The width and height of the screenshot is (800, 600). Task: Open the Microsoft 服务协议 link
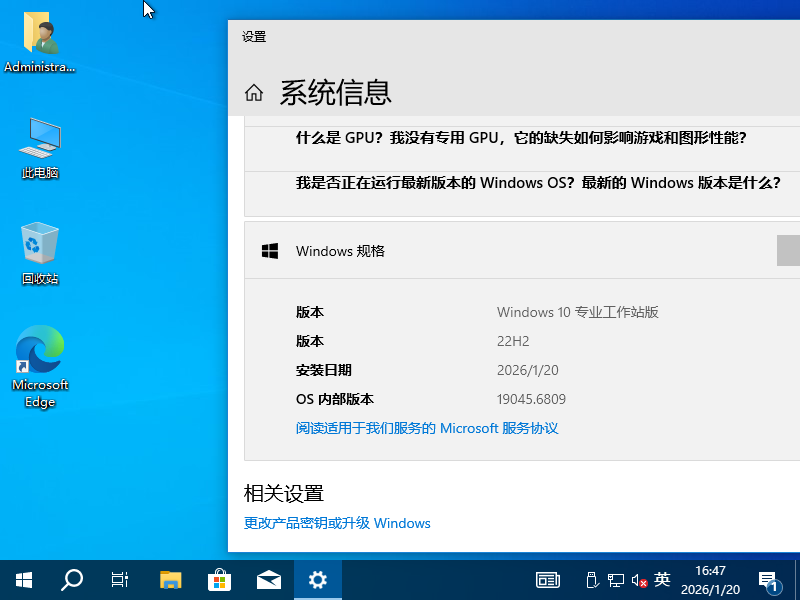427,428
